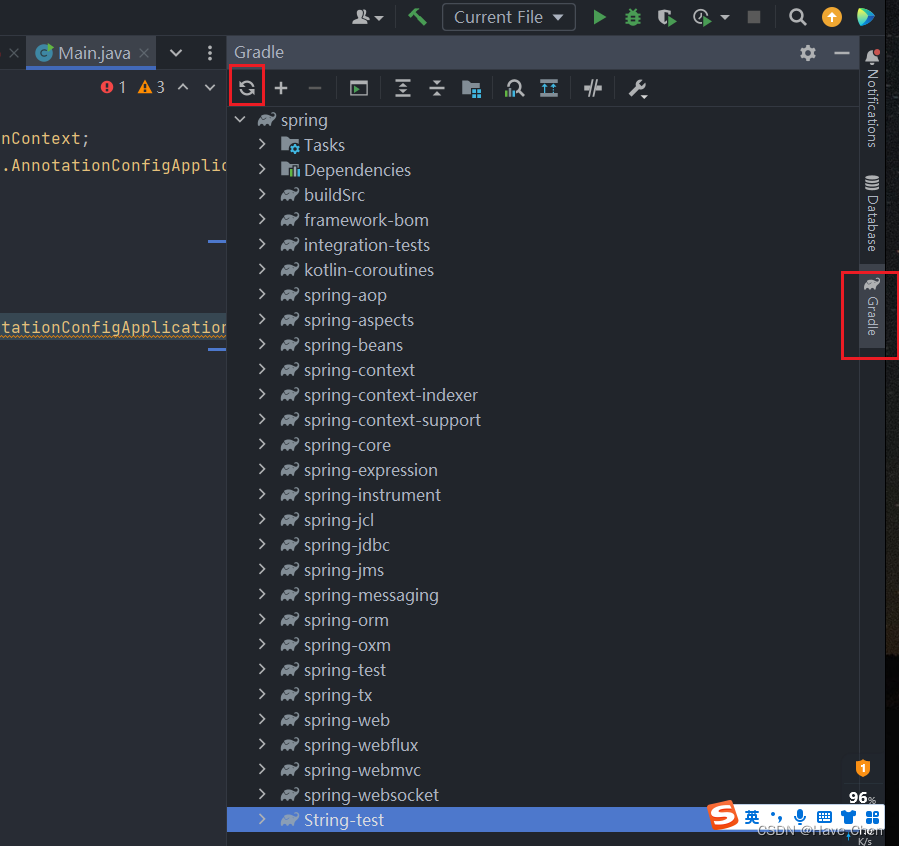Image resolution: width=899 pixels, height=846 pixels.
Task: Go to next highlighted error arrow
Action: (x=210, y=88)
